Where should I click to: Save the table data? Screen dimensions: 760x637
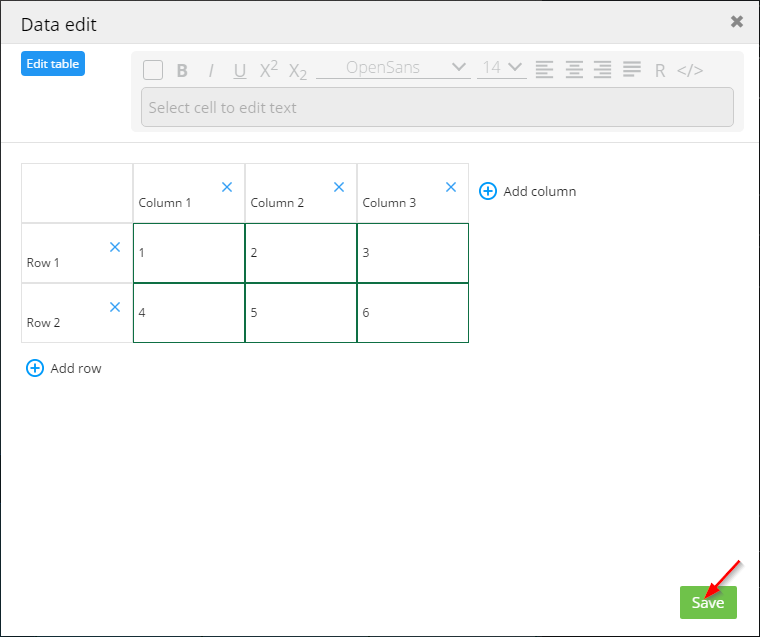[708, 603]
